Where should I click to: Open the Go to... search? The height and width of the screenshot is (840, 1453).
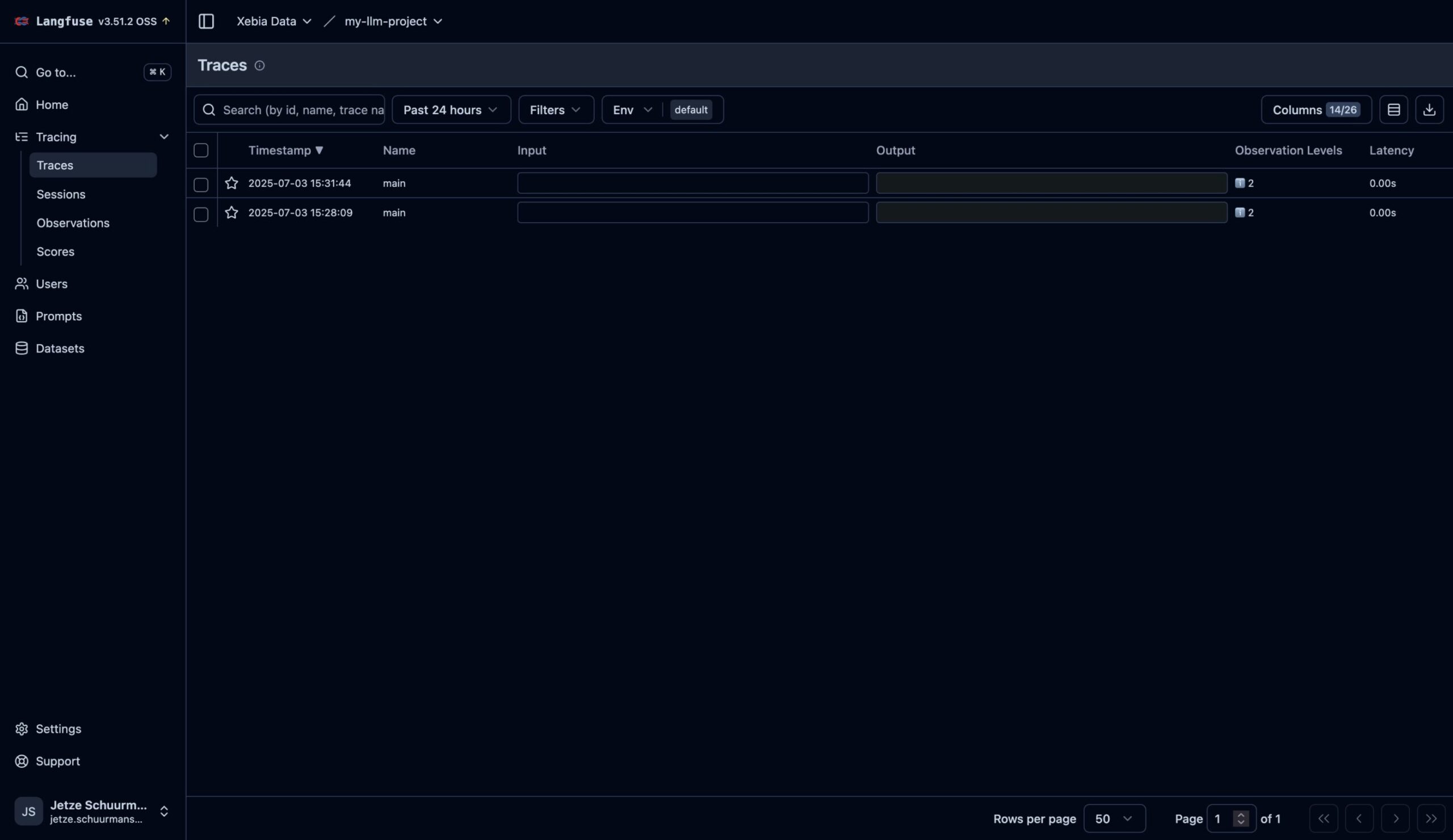pyautogui.click(x=93, y=72)
